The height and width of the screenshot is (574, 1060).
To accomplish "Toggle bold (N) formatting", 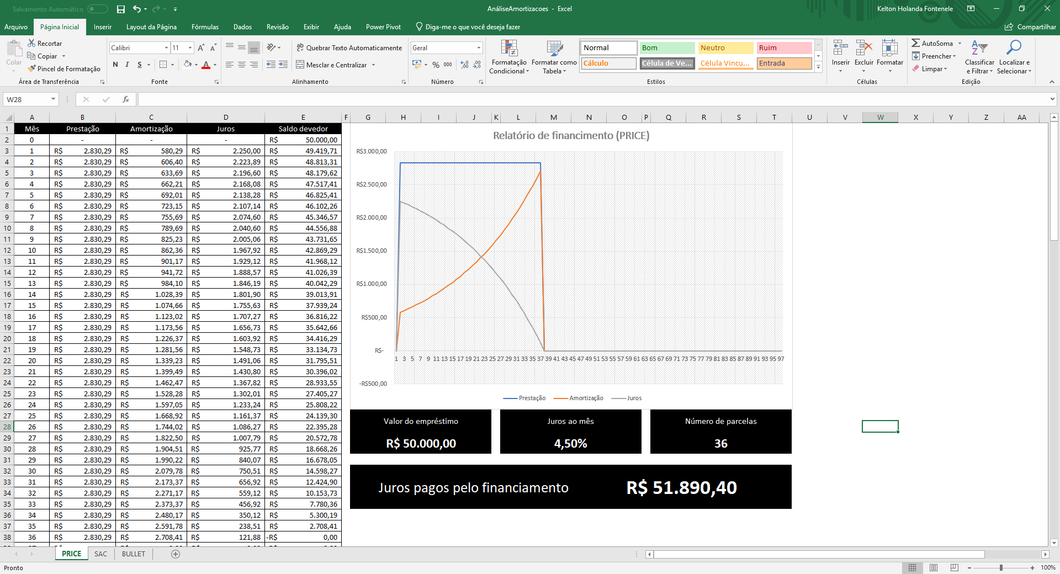I will tap(115, 65).
